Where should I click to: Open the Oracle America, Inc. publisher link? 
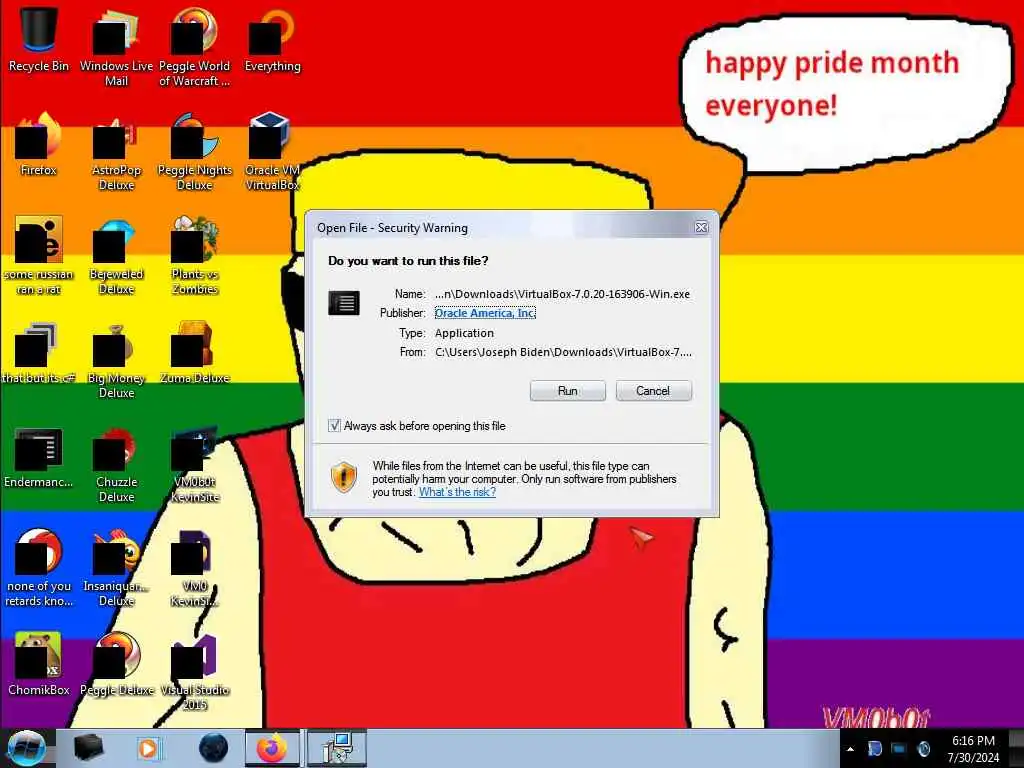tap(485, 313)
